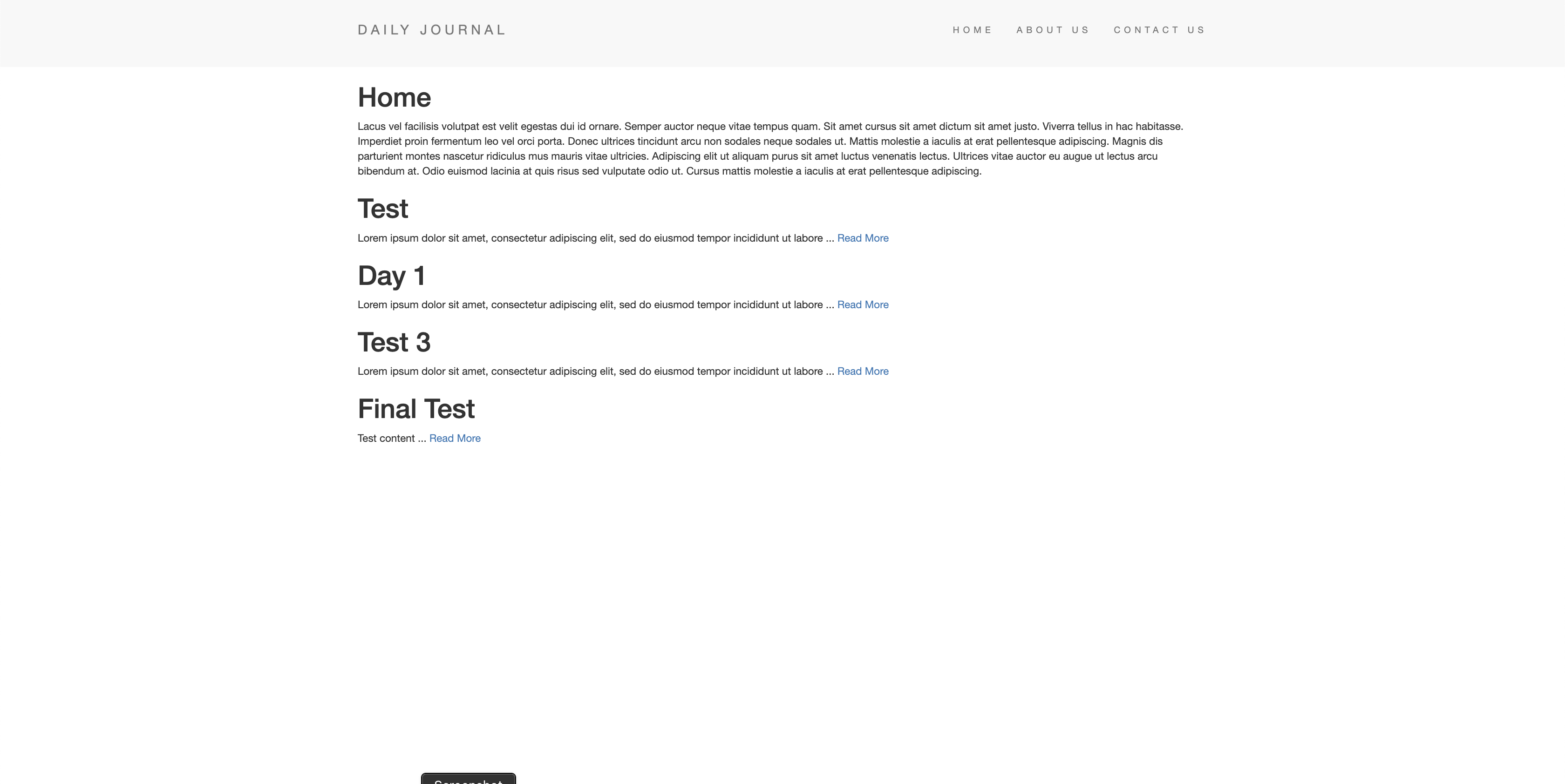Navigate to the ABOUT US page
The height and width of the screenshot is (784, 1565).
(1053, 29)
